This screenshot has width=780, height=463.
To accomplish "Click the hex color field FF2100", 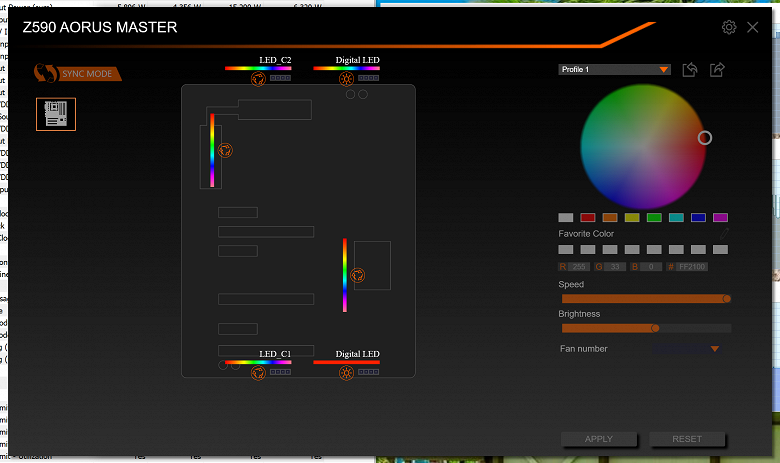I will pos(692,267).
